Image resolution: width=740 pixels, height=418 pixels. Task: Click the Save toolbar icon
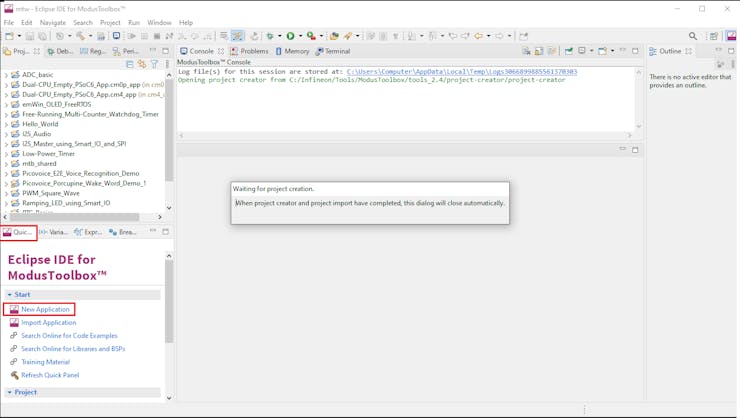click(30, 36)
